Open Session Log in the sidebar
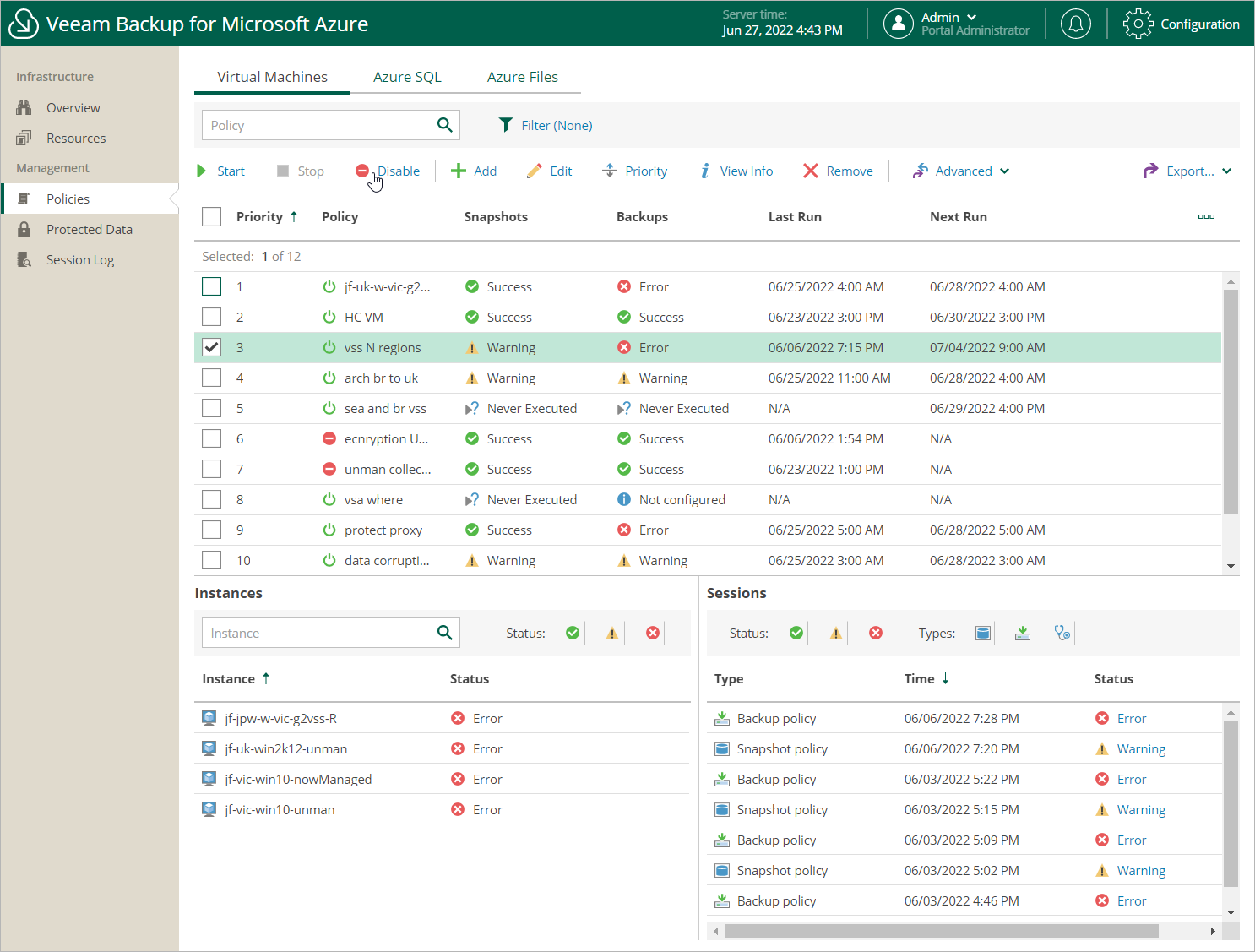 coord(79,260)
